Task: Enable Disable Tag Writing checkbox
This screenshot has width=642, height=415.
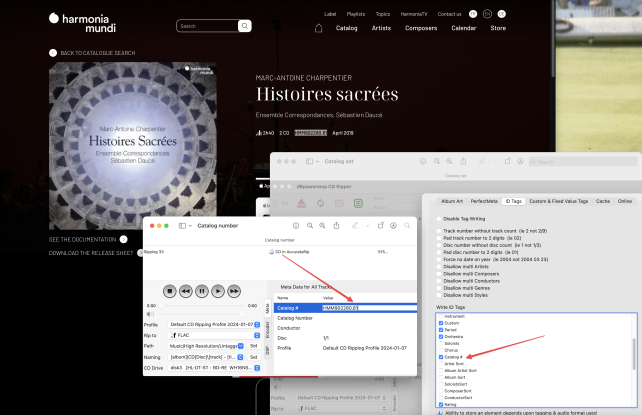Action: [439, 219]
